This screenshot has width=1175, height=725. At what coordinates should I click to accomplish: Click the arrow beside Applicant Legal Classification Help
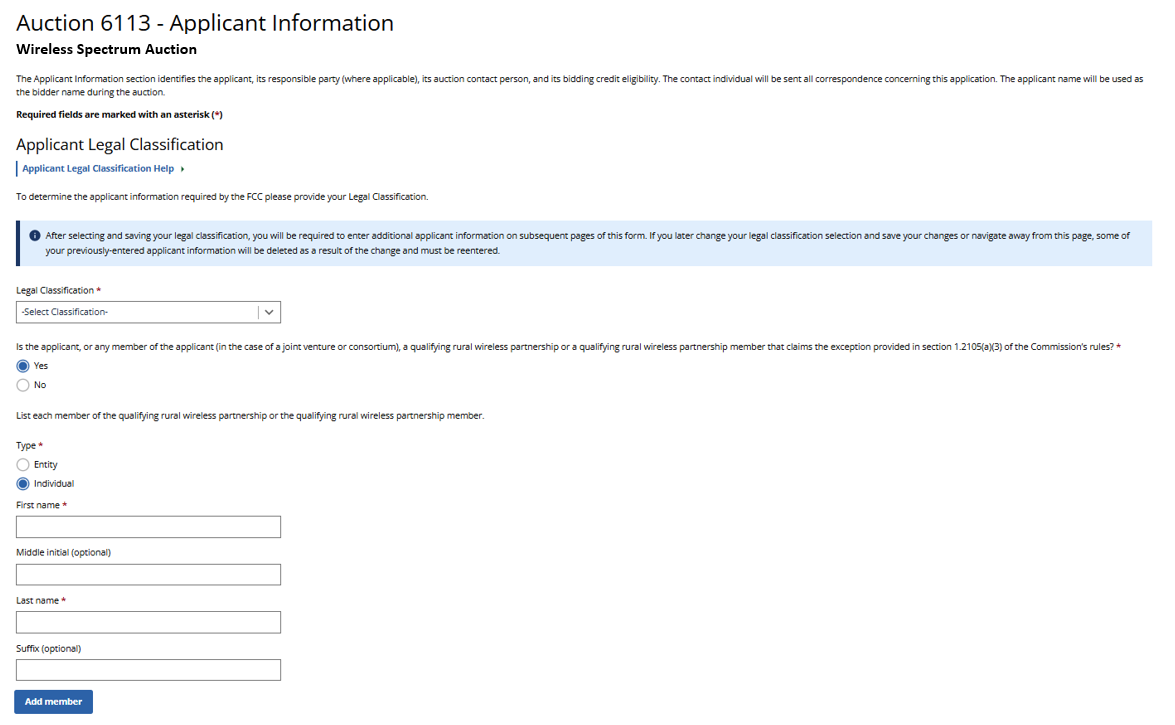click(x=183, y=169)
